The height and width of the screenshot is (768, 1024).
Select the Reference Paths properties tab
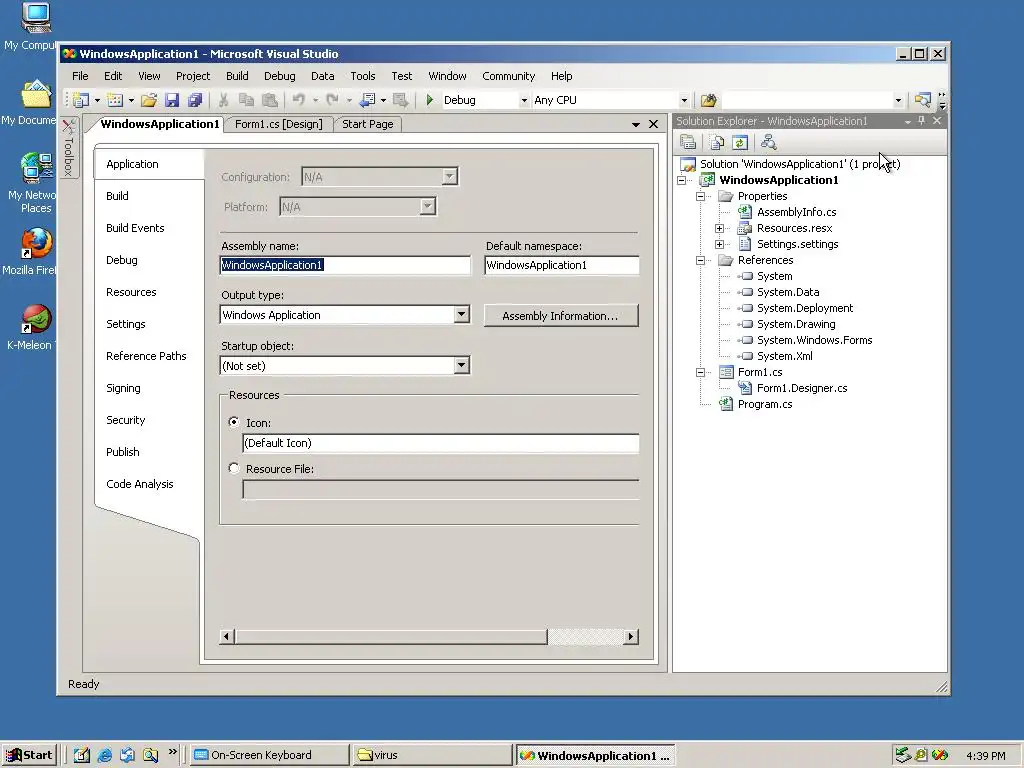[146, 356]
